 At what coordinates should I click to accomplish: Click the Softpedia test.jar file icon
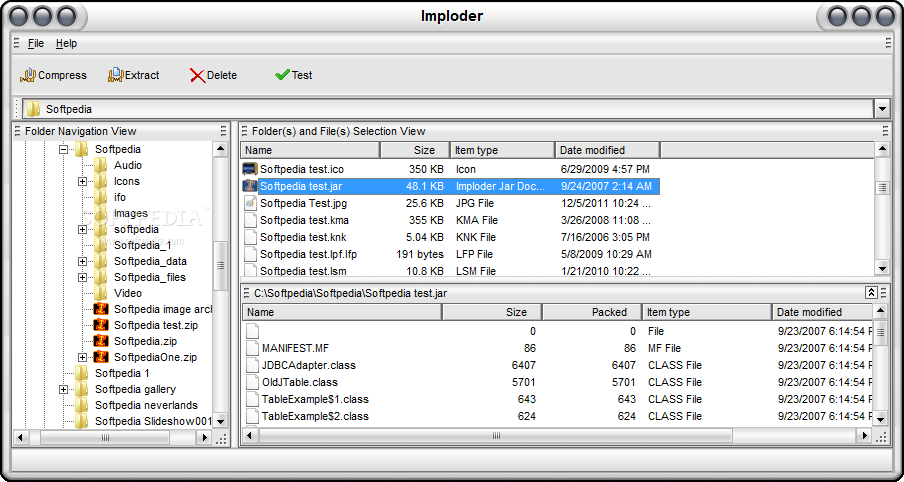(250, 186)
